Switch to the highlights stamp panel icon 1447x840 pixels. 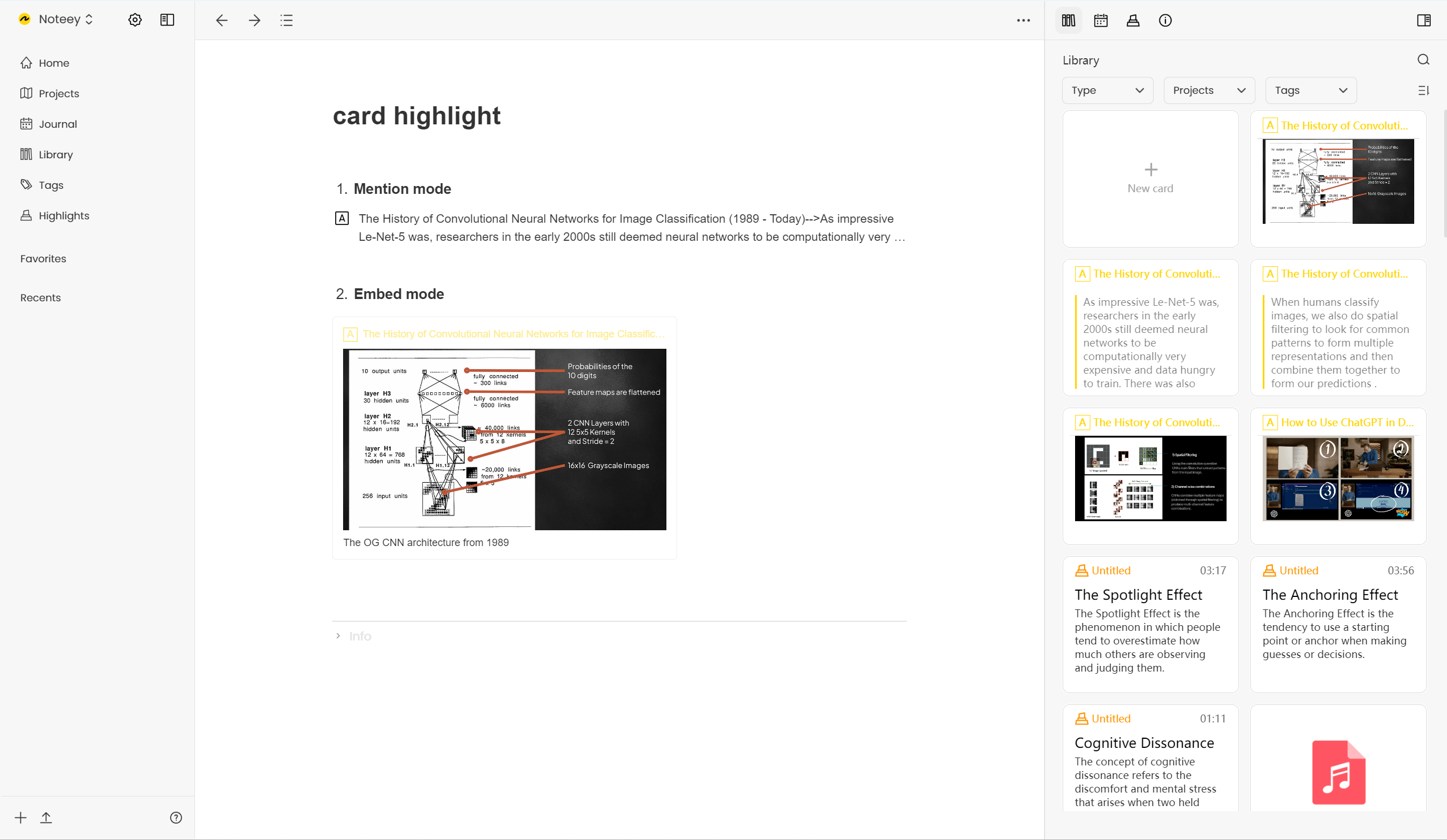point(1133,21)
